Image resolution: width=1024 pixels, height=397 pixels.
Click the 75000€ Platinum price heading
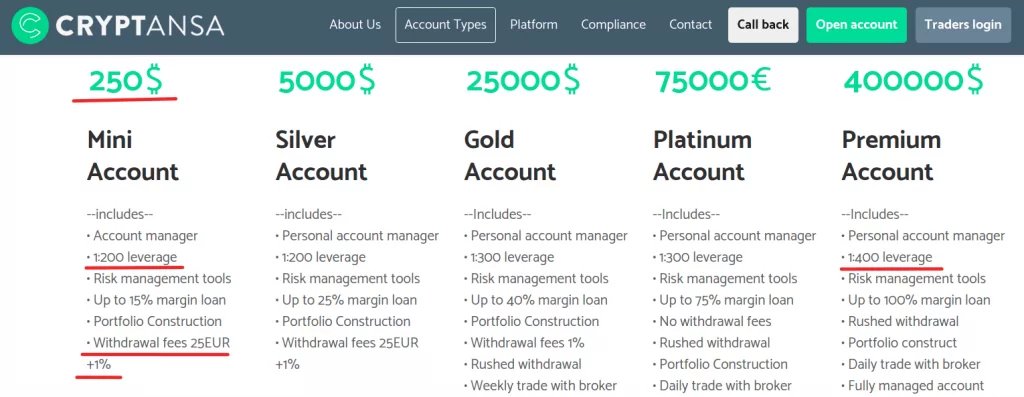pos(712,81)
